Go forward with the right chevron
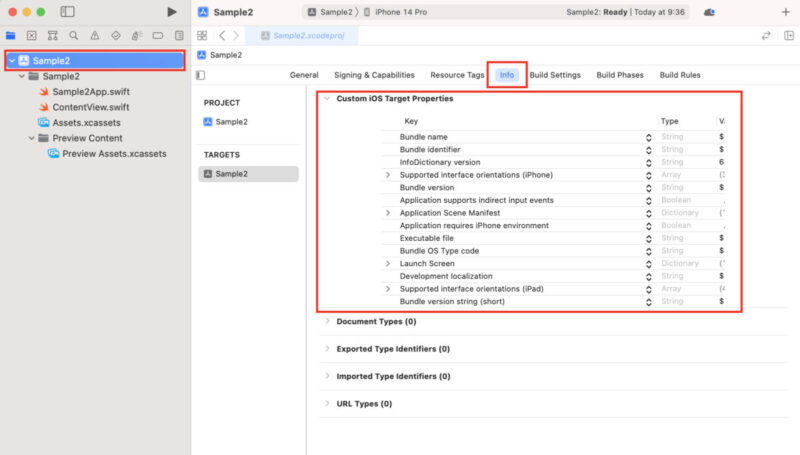 click(236, 35)
